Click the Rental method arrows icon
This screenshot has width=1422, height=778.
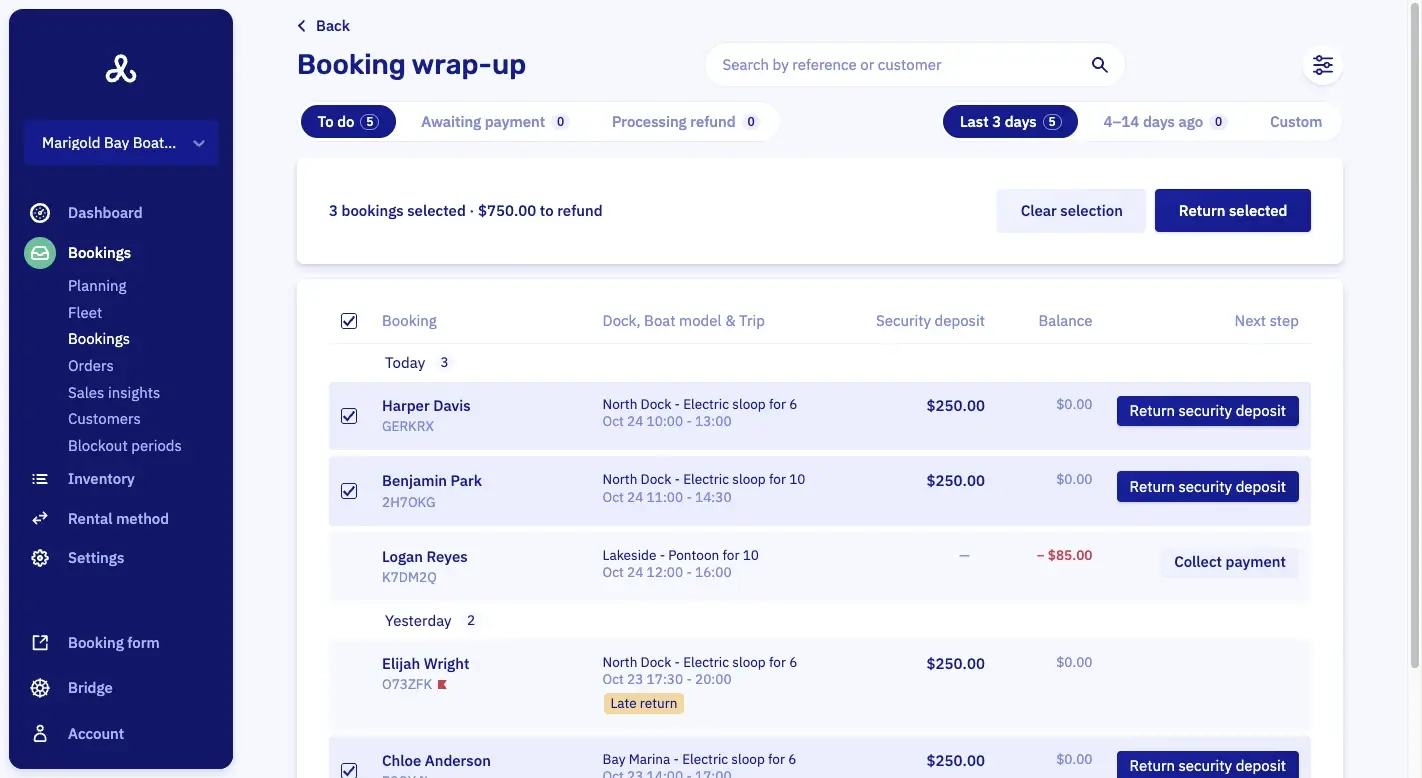click(x=40, y=519)
